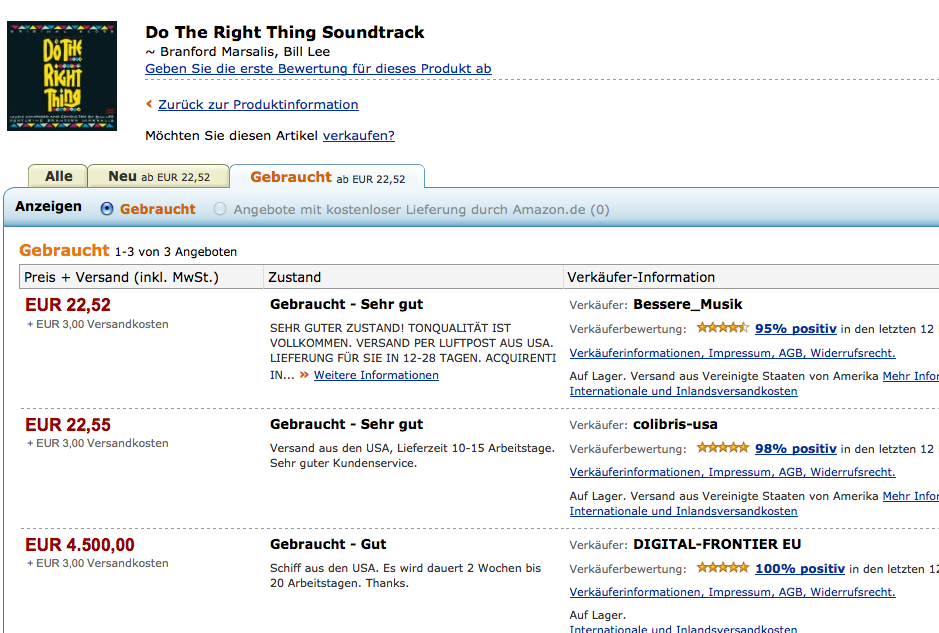Image resolution: width=939 pixels, height=633 pixels.
Task: Go back via Zurück zur Produktinformation
Action: click(x=258, y=104)
